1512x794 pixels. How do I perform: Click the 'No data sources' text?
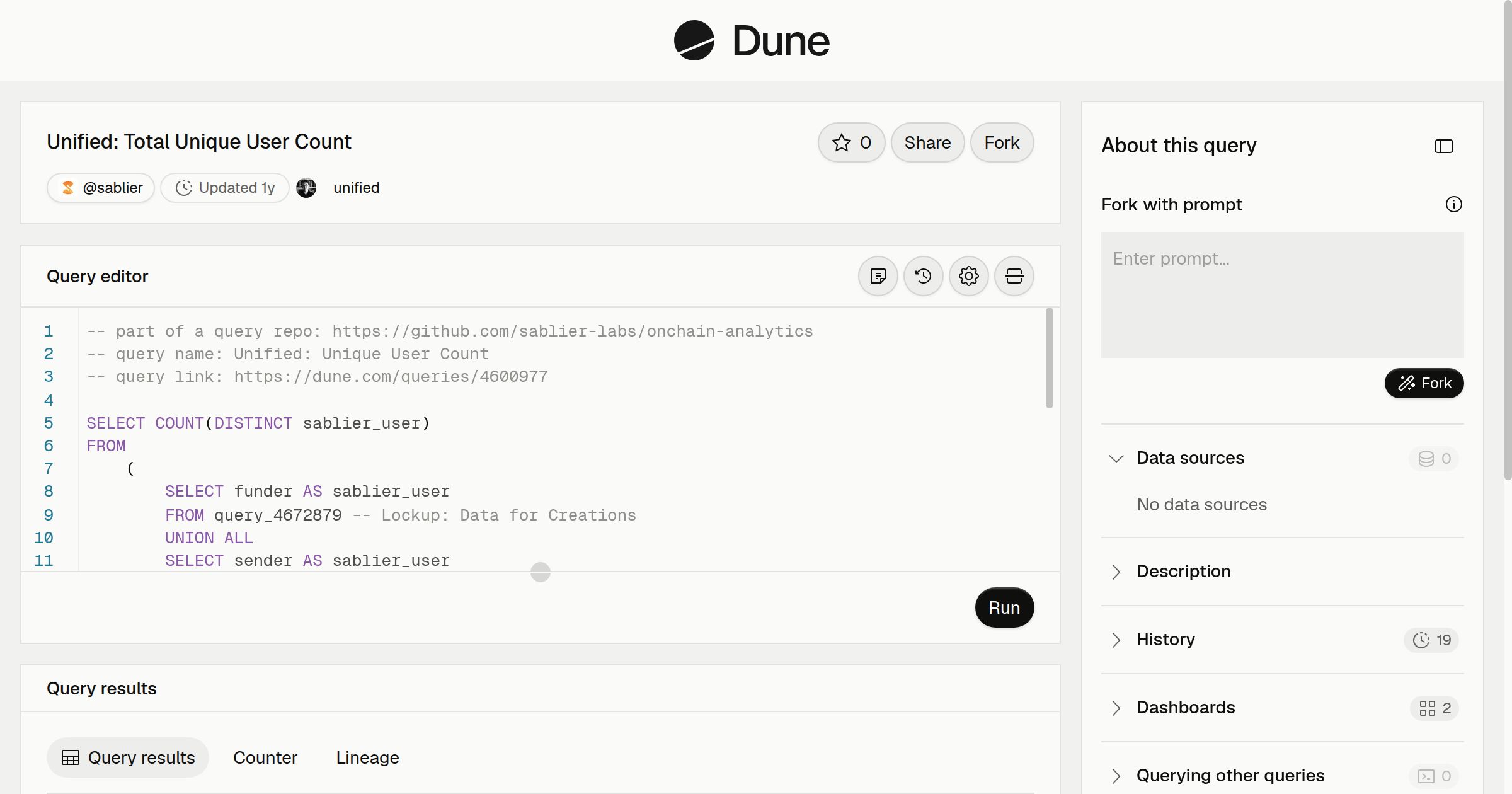coord(1201,504)
